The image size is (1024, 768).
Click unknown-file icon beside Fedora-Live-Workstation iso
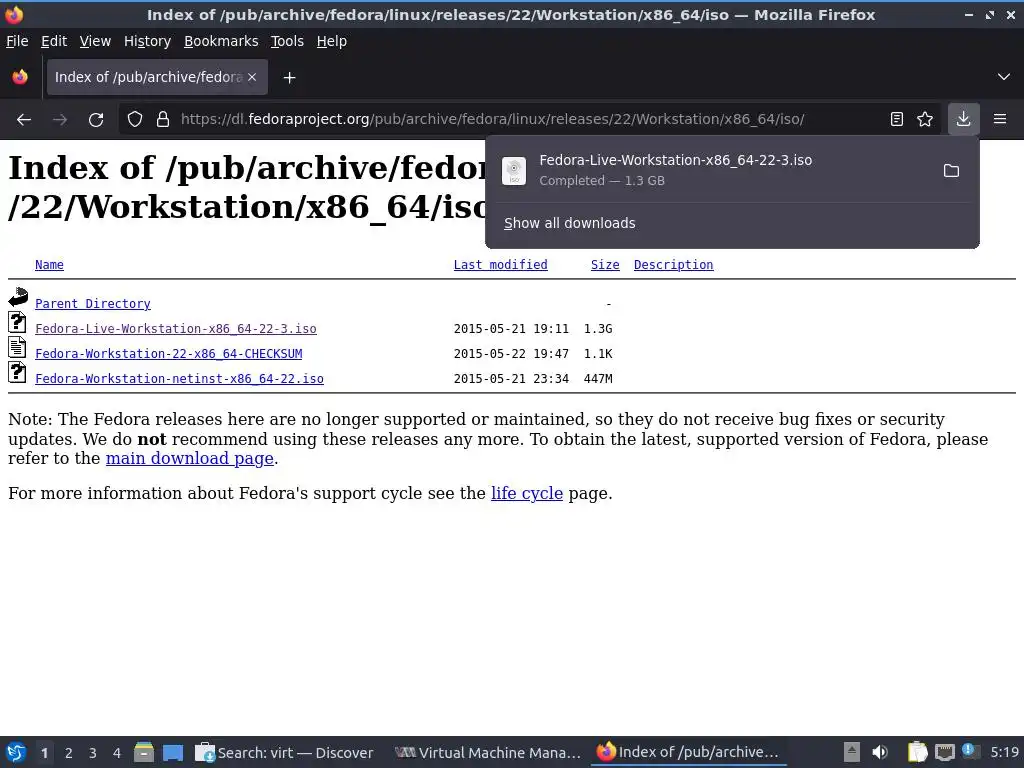(18, 323)
